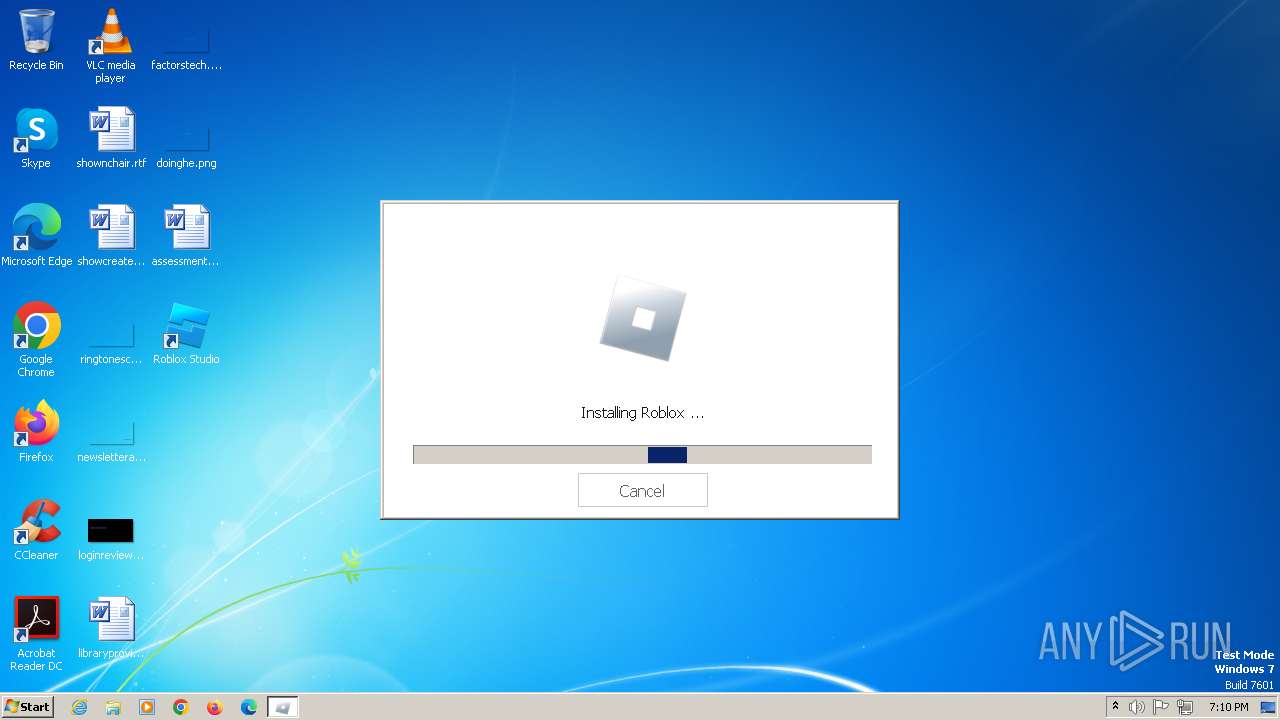This screenshot has width=1280, height=720.
Task: Select the Skype desktop shortcut
Action: pos(36,138)
